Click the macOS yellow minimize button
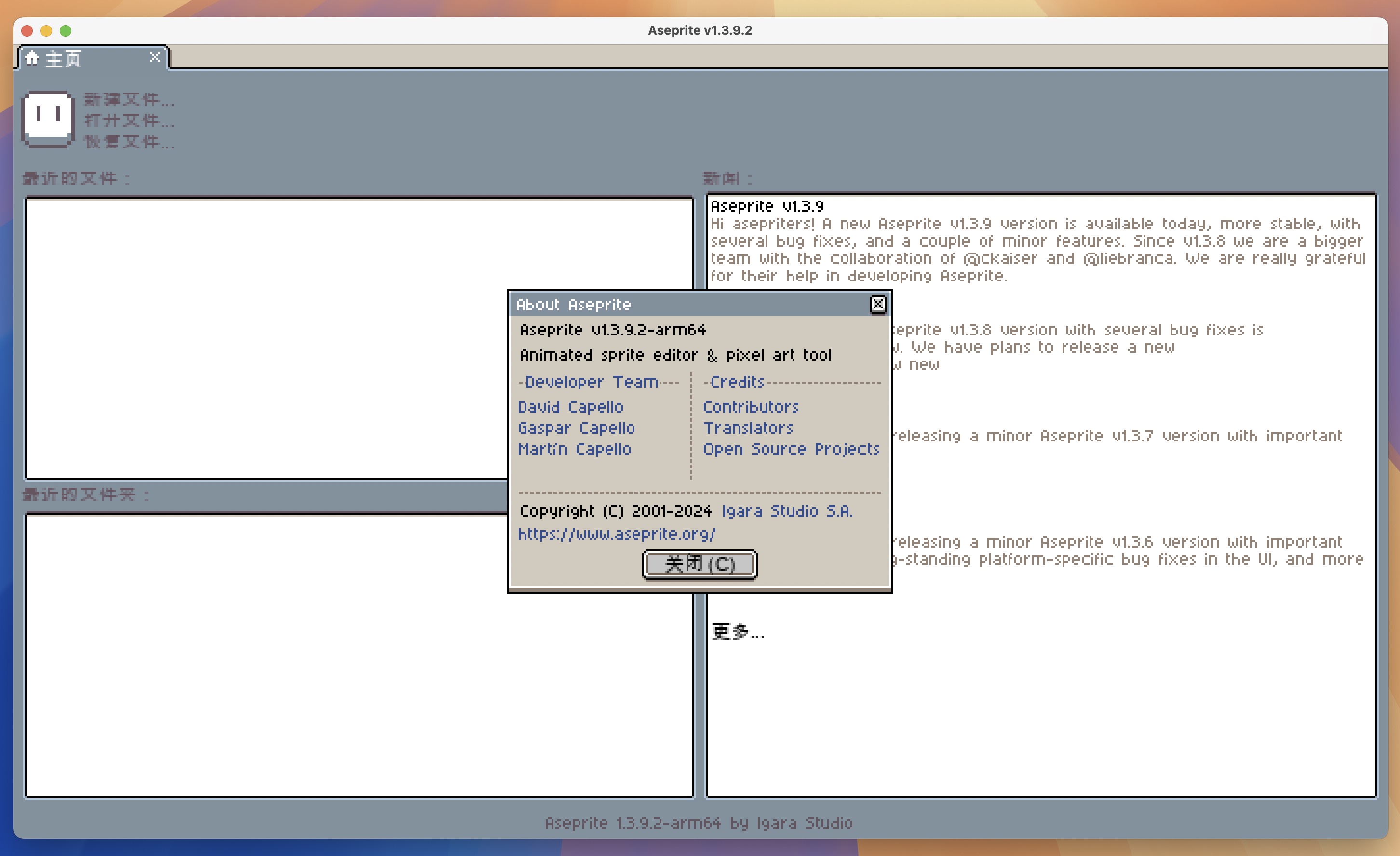The image size is (1400, 856). (x=46, y=31)
